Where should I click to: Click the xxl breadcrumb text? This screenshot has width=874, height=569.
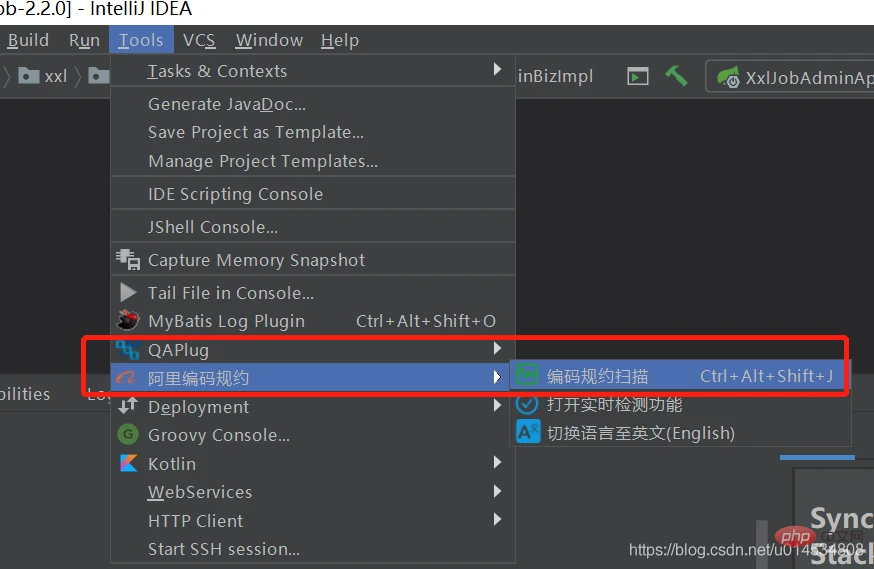(x=56, y=76)
